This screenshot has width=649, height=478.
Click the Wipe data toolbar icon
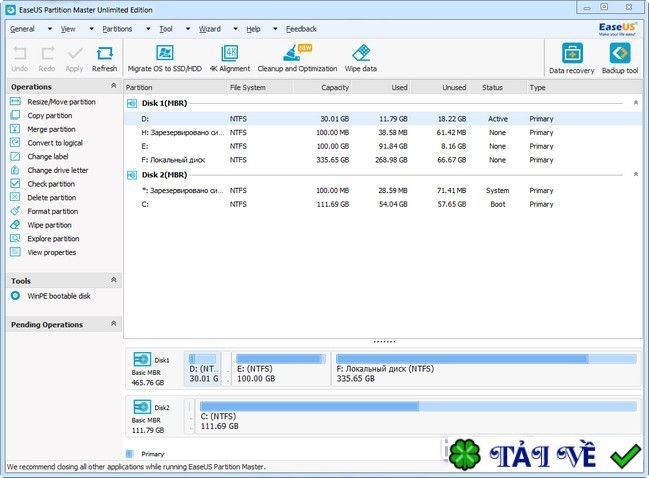pos(361,53)
